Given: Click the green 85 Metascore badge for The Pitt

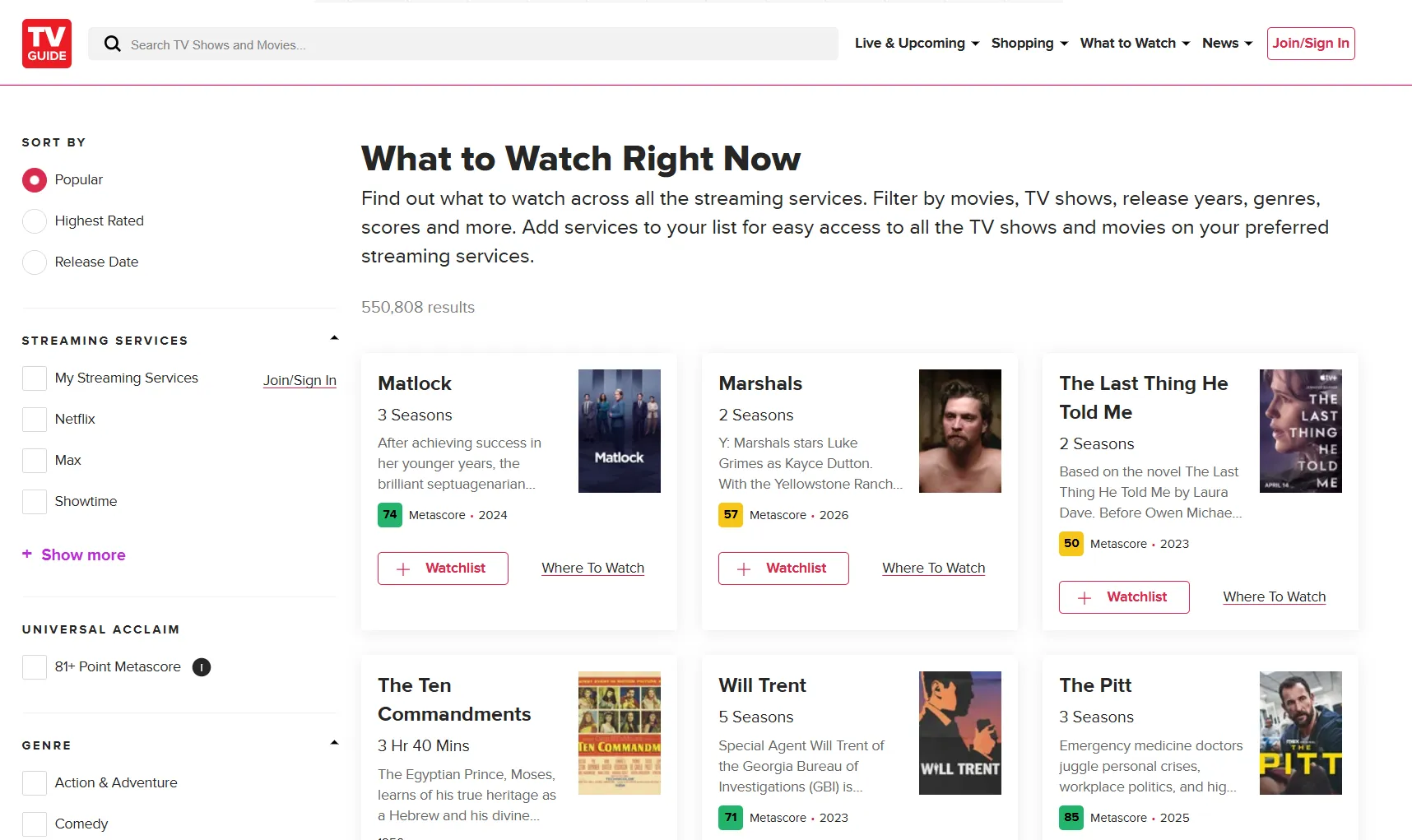Looking at the screenshot, I should [x=1071, y=818].
